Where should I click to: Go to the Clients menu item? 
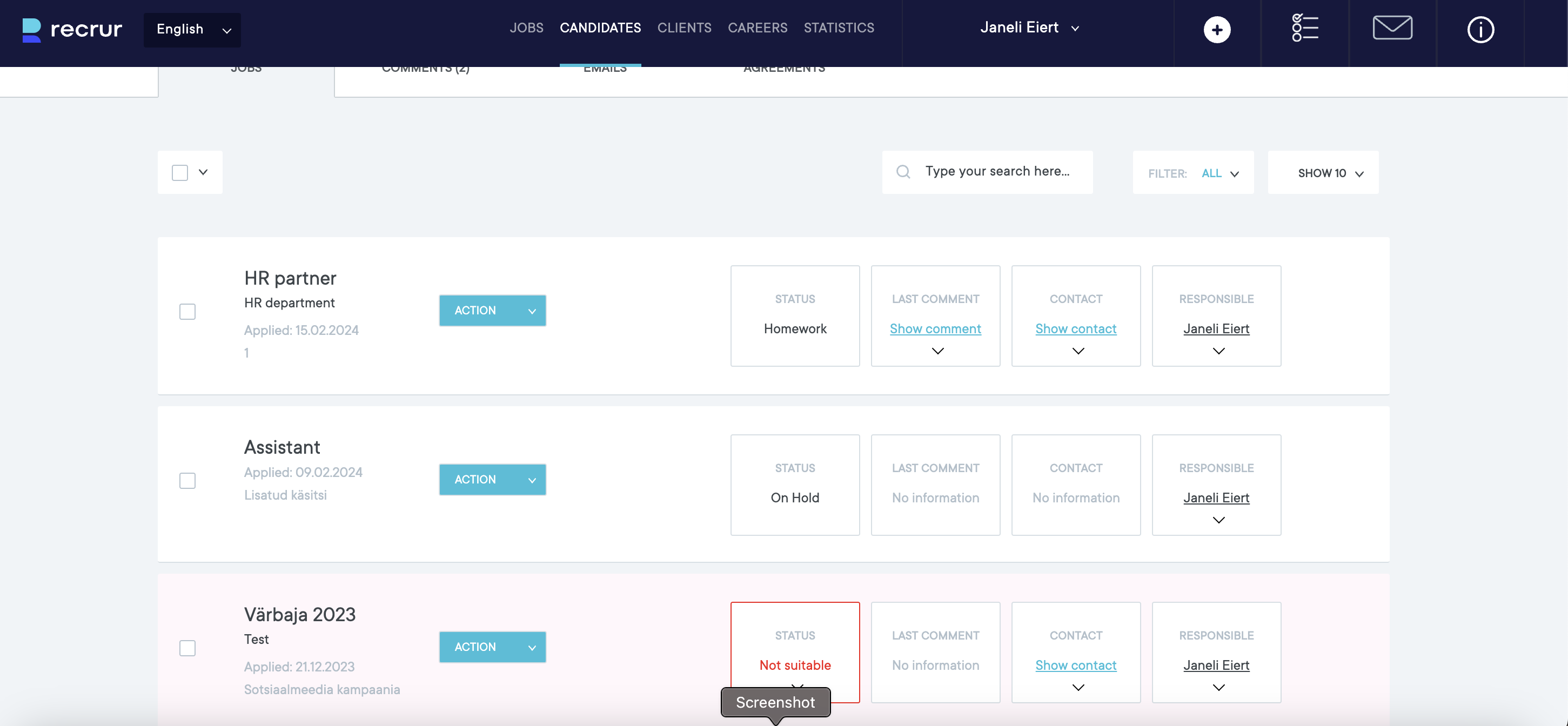[x=684, y=28]
